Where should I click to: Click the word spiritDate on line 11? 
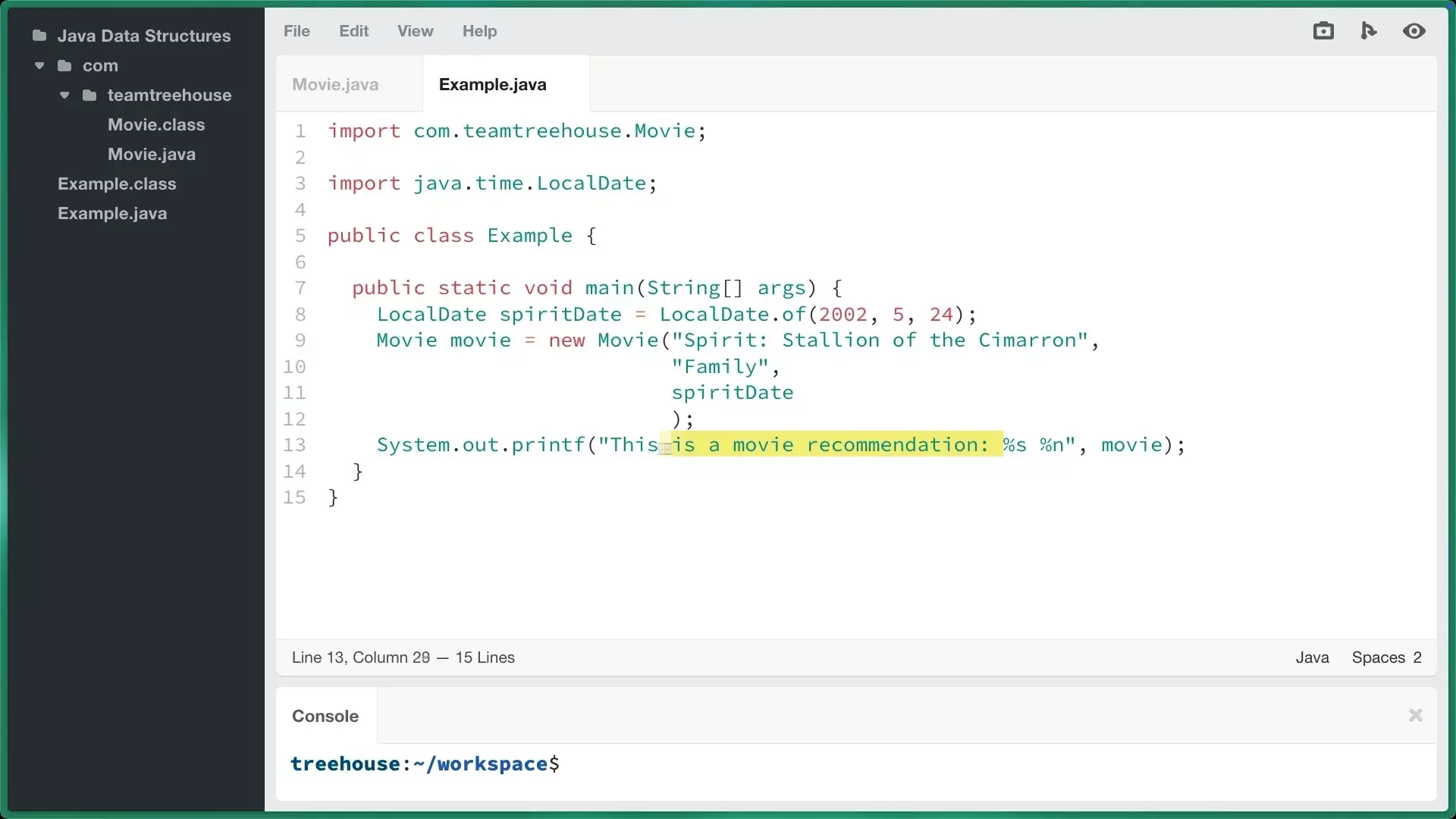pos(733,393)
